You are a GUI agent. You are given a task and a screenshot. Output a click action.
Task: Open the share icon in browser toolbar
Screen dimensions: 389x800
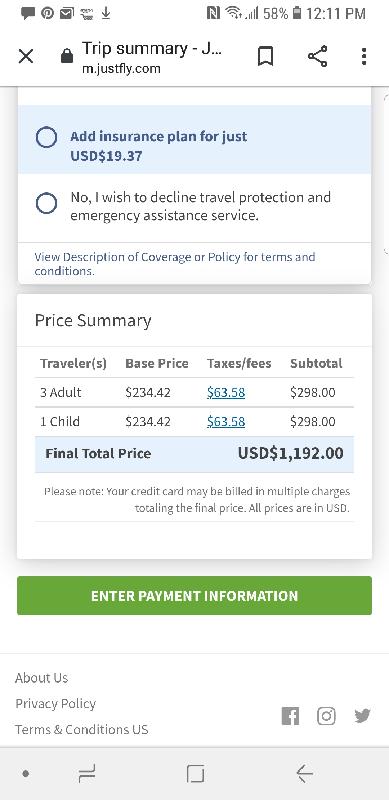318,56
